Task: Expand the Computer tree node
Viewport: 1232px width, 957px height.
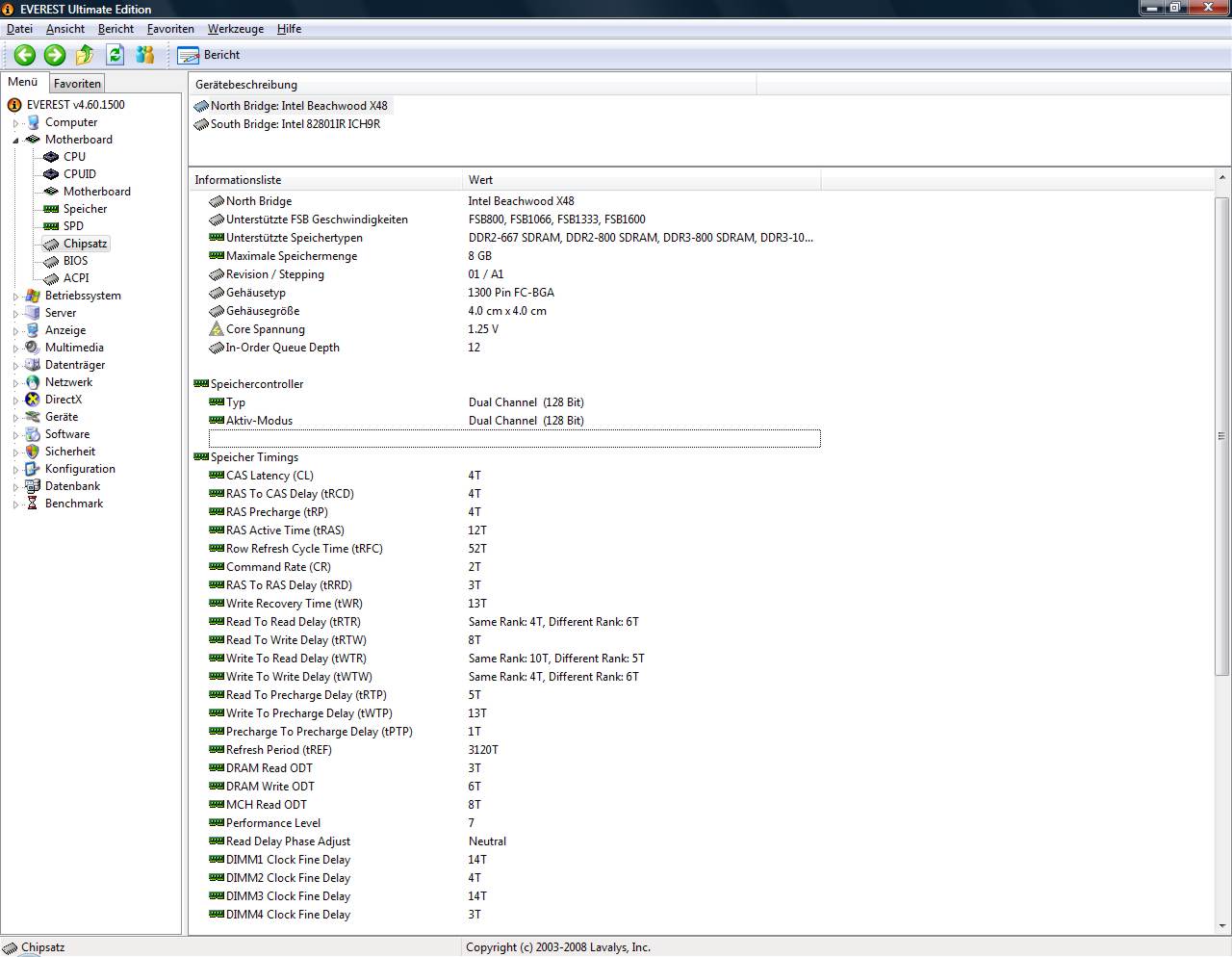Action: tap(15, 123)
